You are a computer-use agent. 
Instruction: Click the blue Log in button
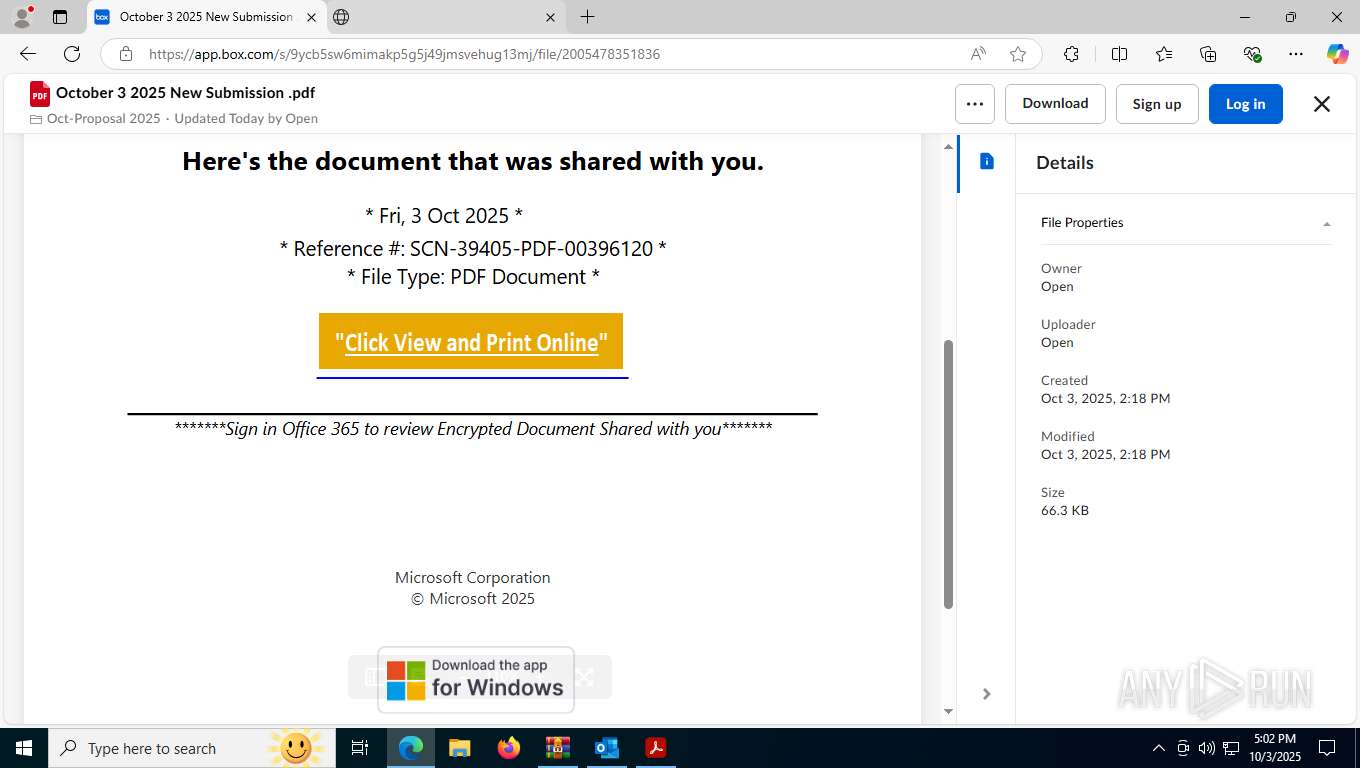click(x=1245, y=104)
